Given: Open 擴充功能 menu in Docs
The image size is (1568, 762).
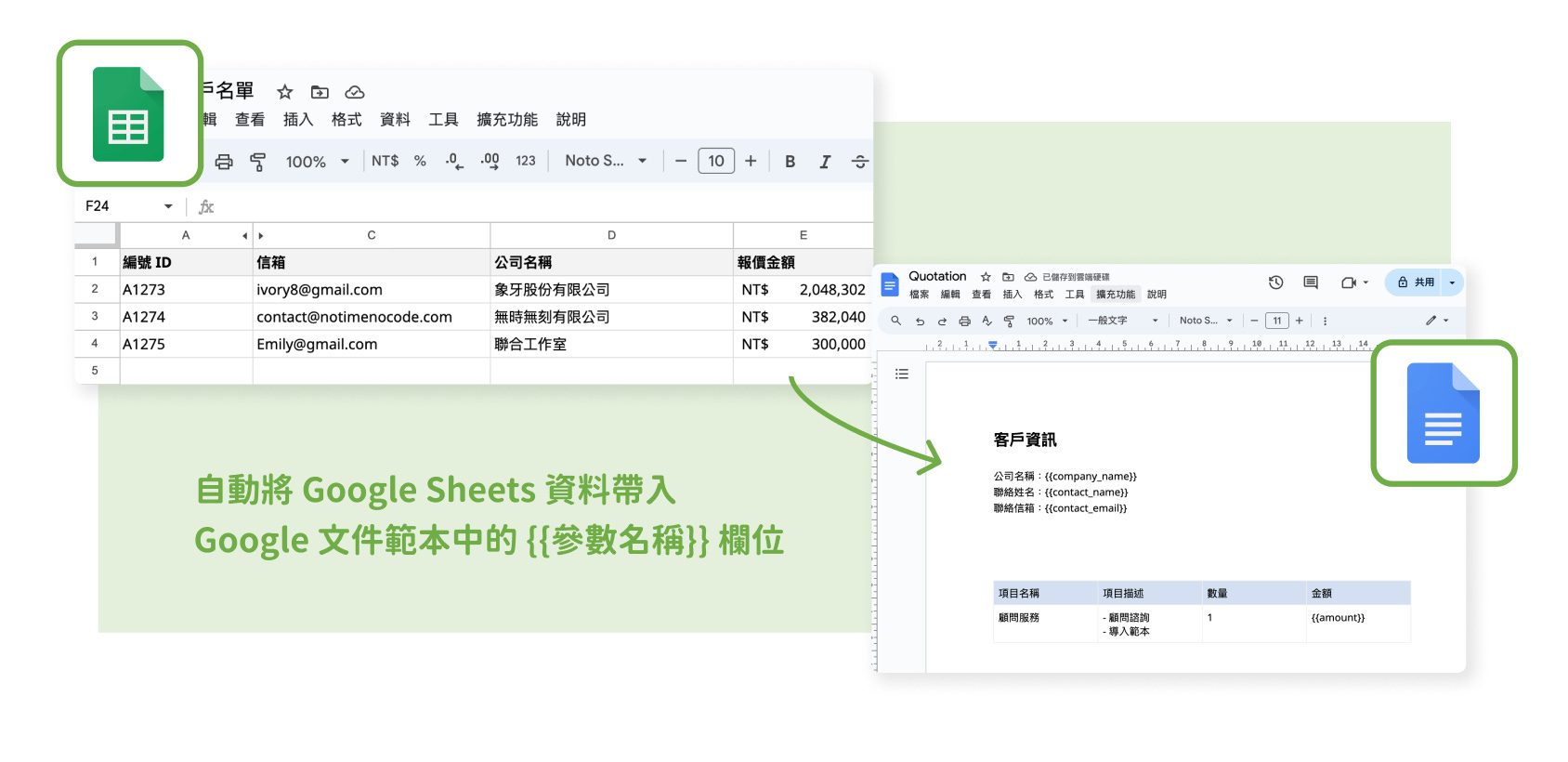Looking at the screenshot, I should (x=1115, y=295).
